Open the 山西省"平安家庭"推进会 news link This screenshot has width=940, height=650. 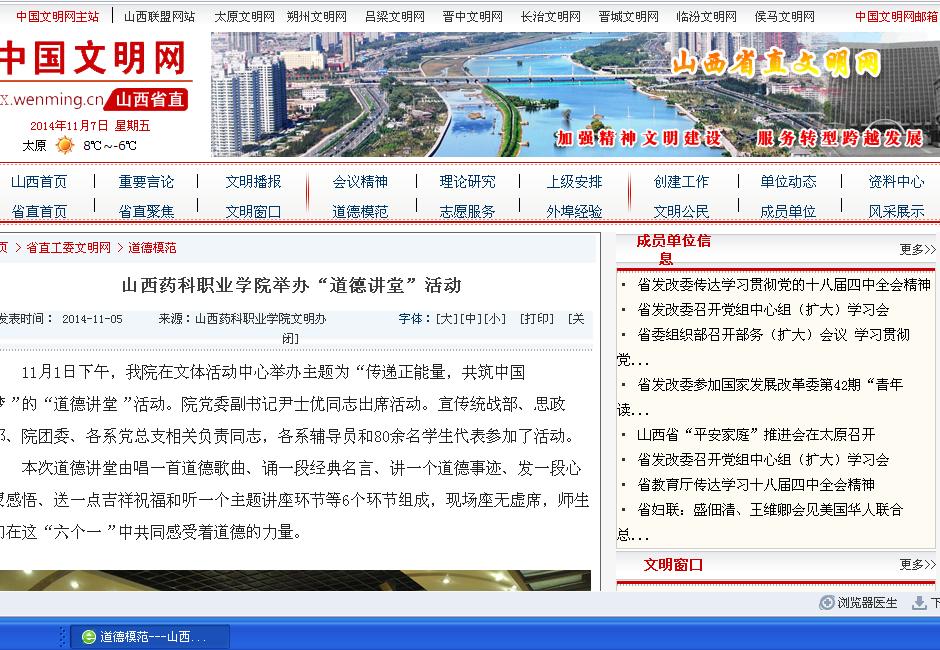click(x=755, y=434)
